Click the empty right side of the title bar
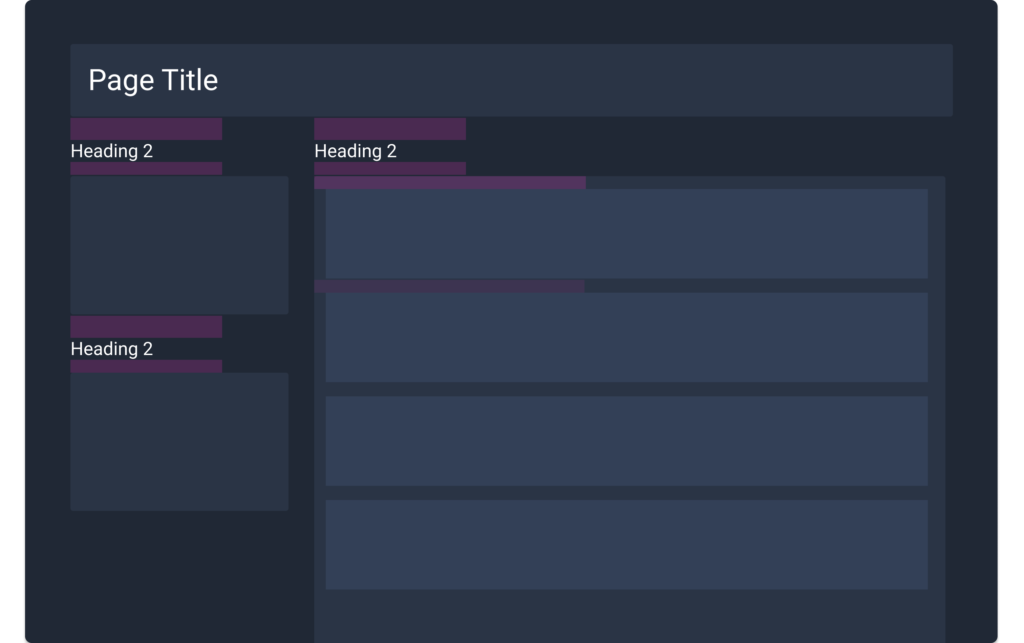The width and height of the screenshot is (1024, 643). pyautogui.click(x=650, y=80)
